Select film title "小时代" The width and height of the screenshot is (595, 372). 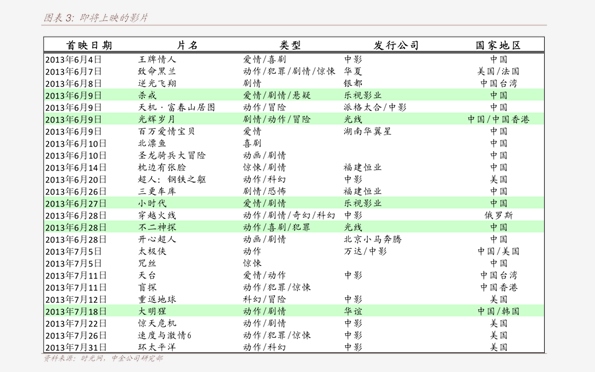tap(152, 203)
